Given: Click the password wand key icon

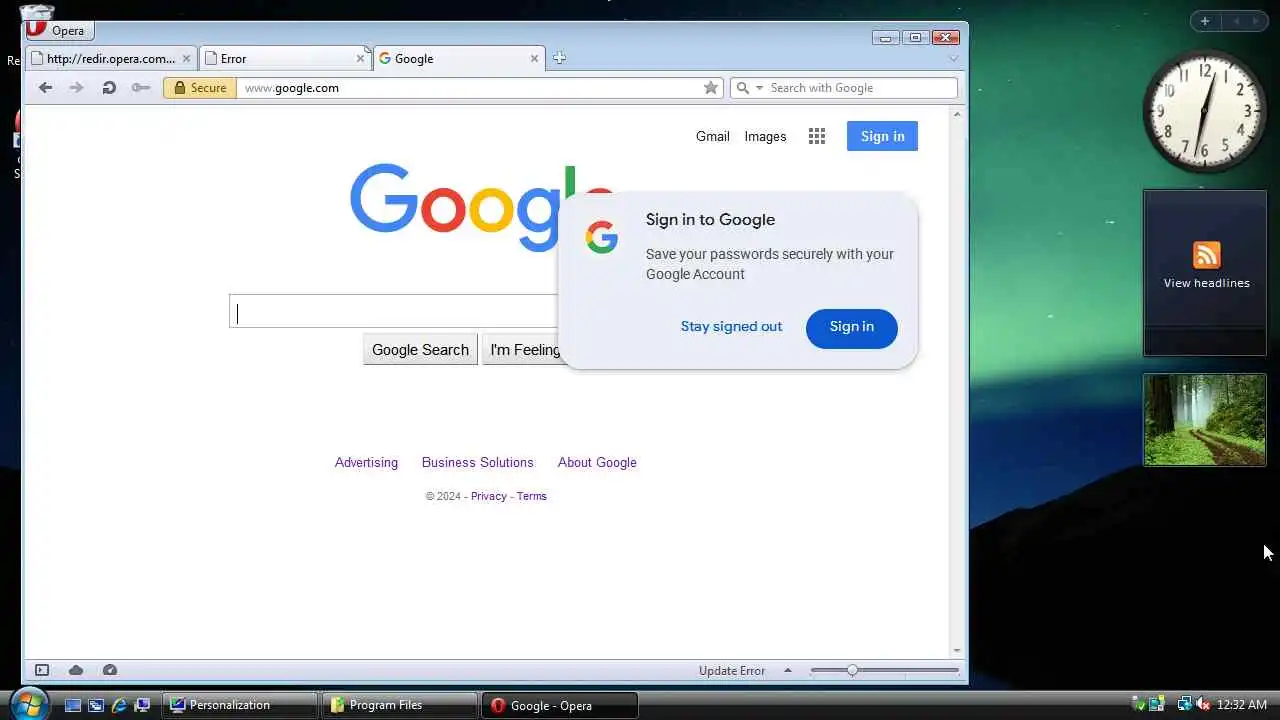Looking at the screenshot, I should pos(141,88).
